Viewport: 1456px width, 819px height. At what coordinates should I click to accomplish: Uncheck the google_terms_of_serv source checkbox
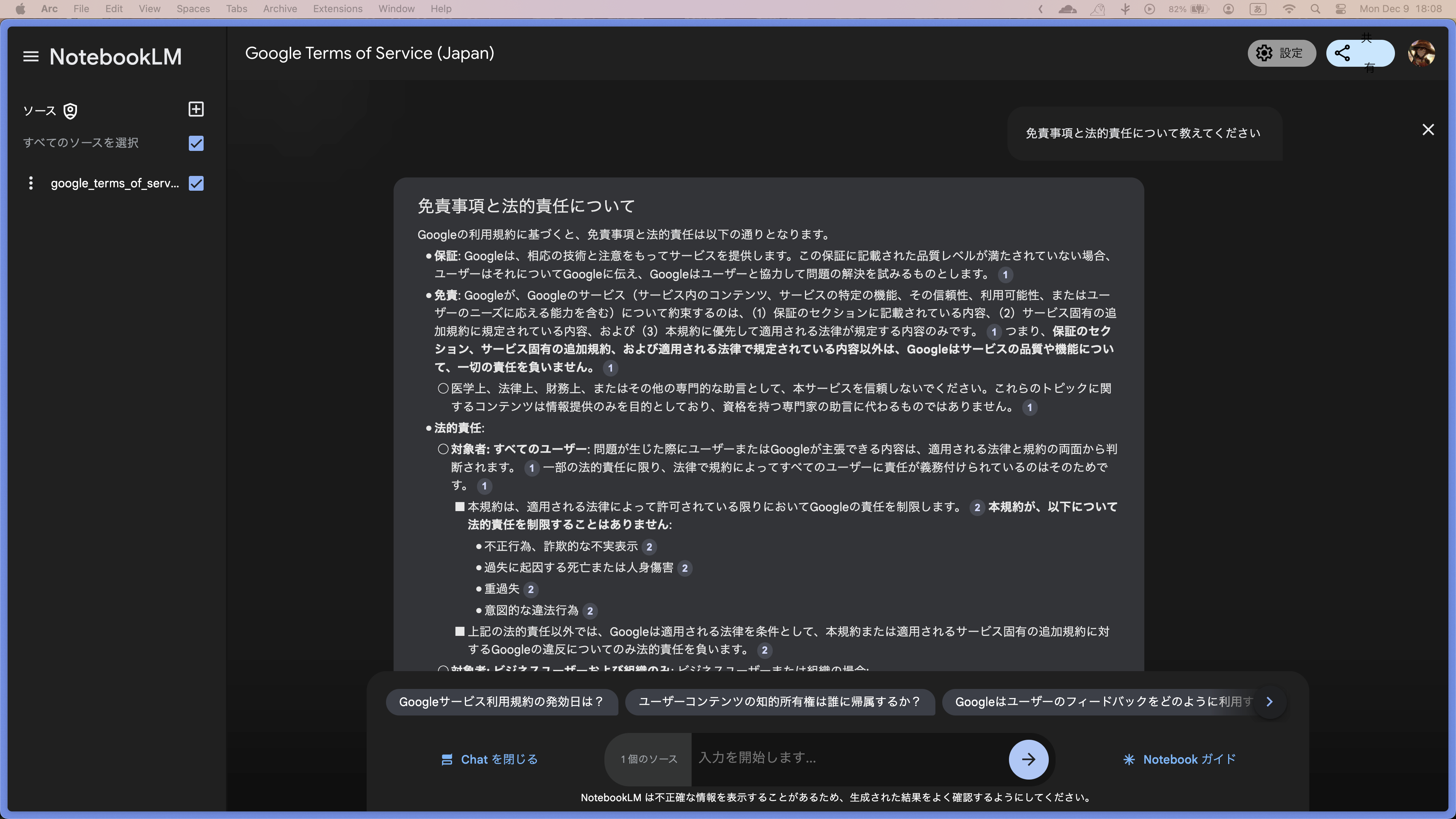196,183
